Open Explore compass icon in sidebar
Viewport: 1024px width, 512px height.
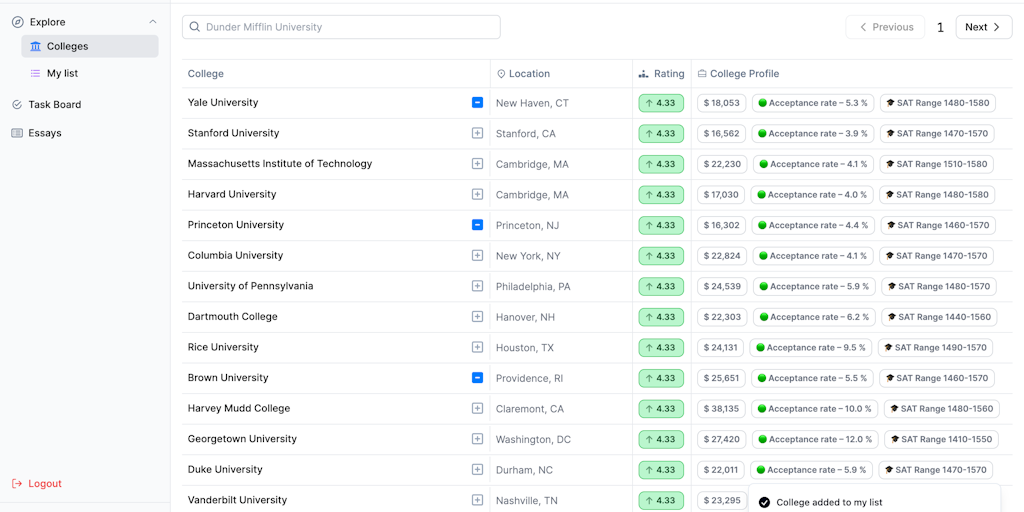tap(18, 22)
